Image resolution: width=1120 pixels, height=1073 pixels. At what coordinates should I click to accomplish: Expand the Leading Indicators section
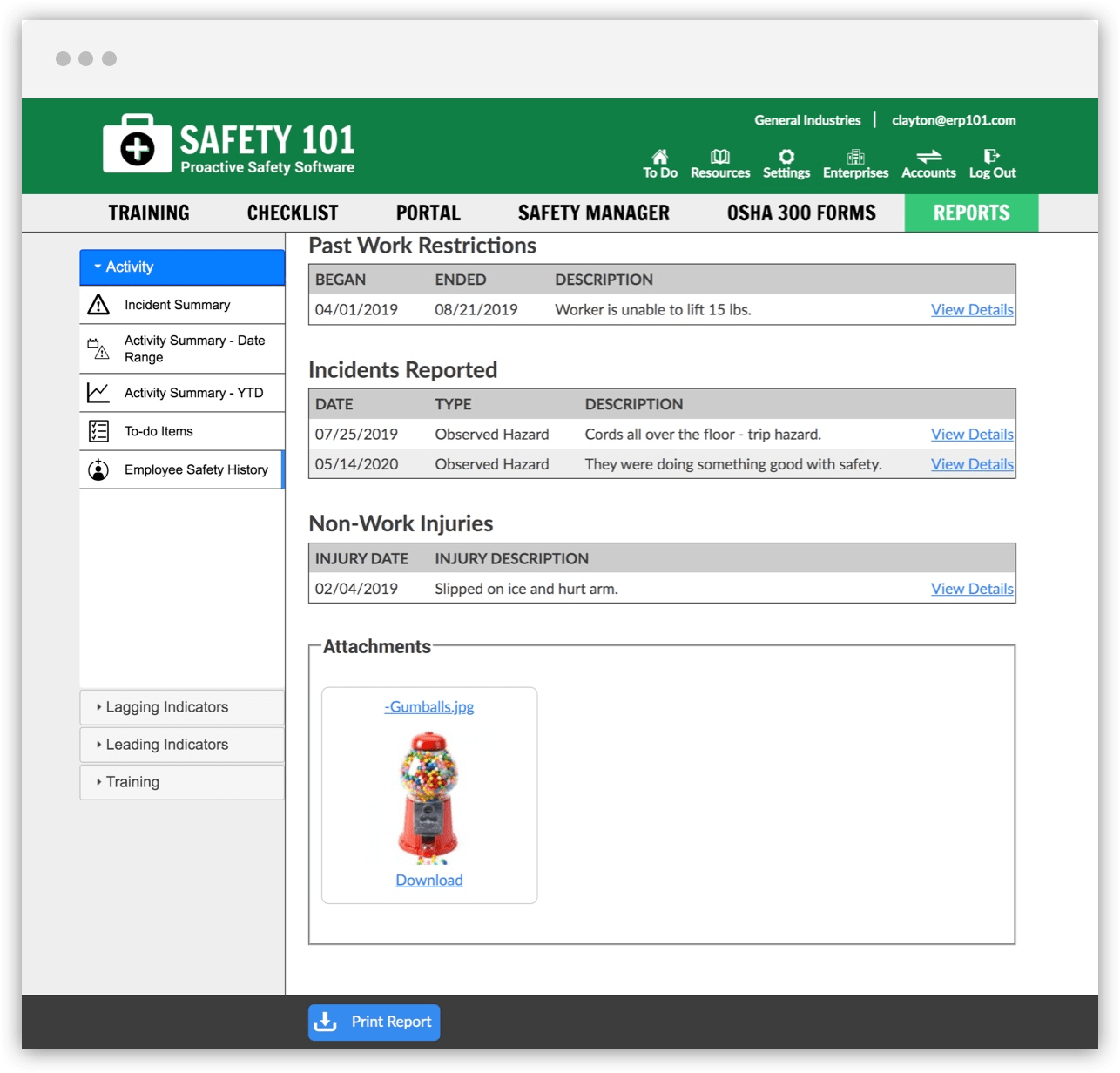click(x=182, y=745)
